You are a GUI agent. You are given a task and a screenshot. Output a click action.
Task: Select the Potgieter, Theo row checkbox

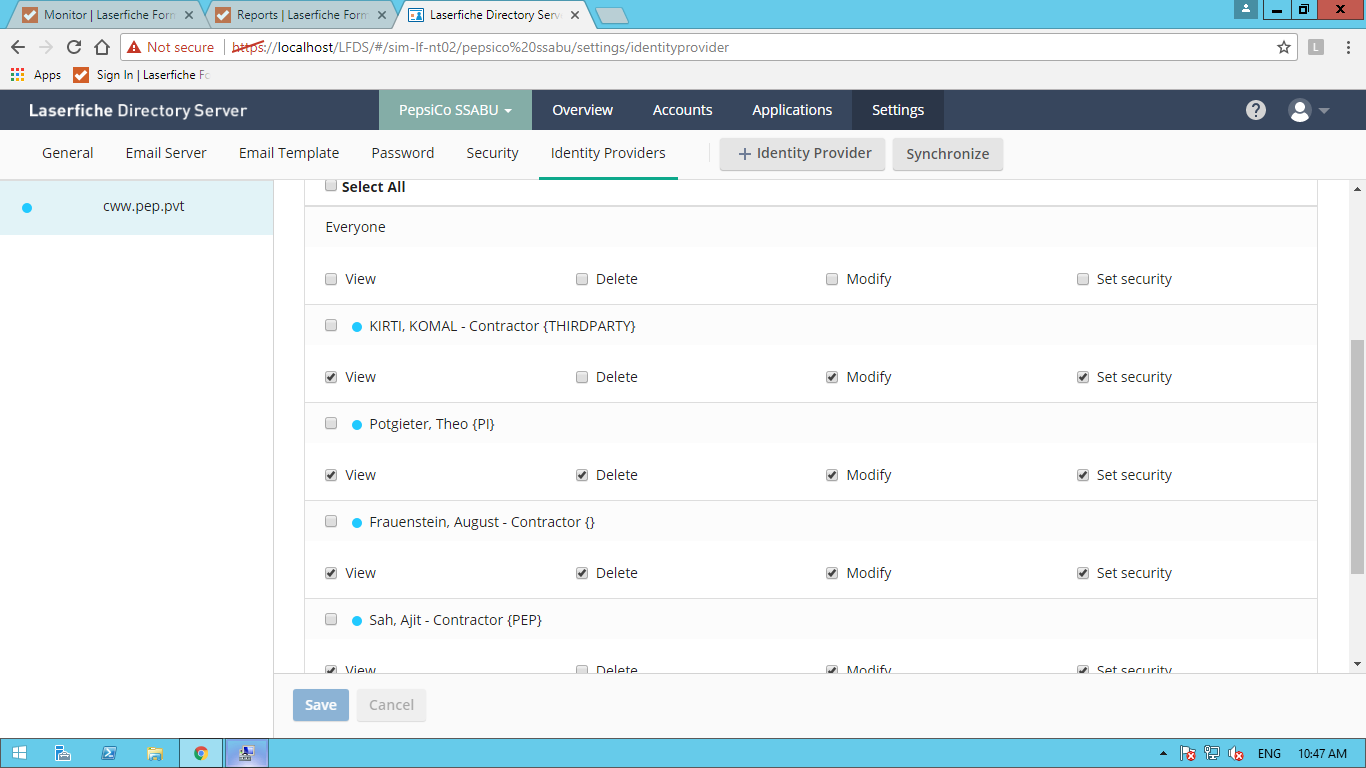pyautogui.click(x=331, y=423)
